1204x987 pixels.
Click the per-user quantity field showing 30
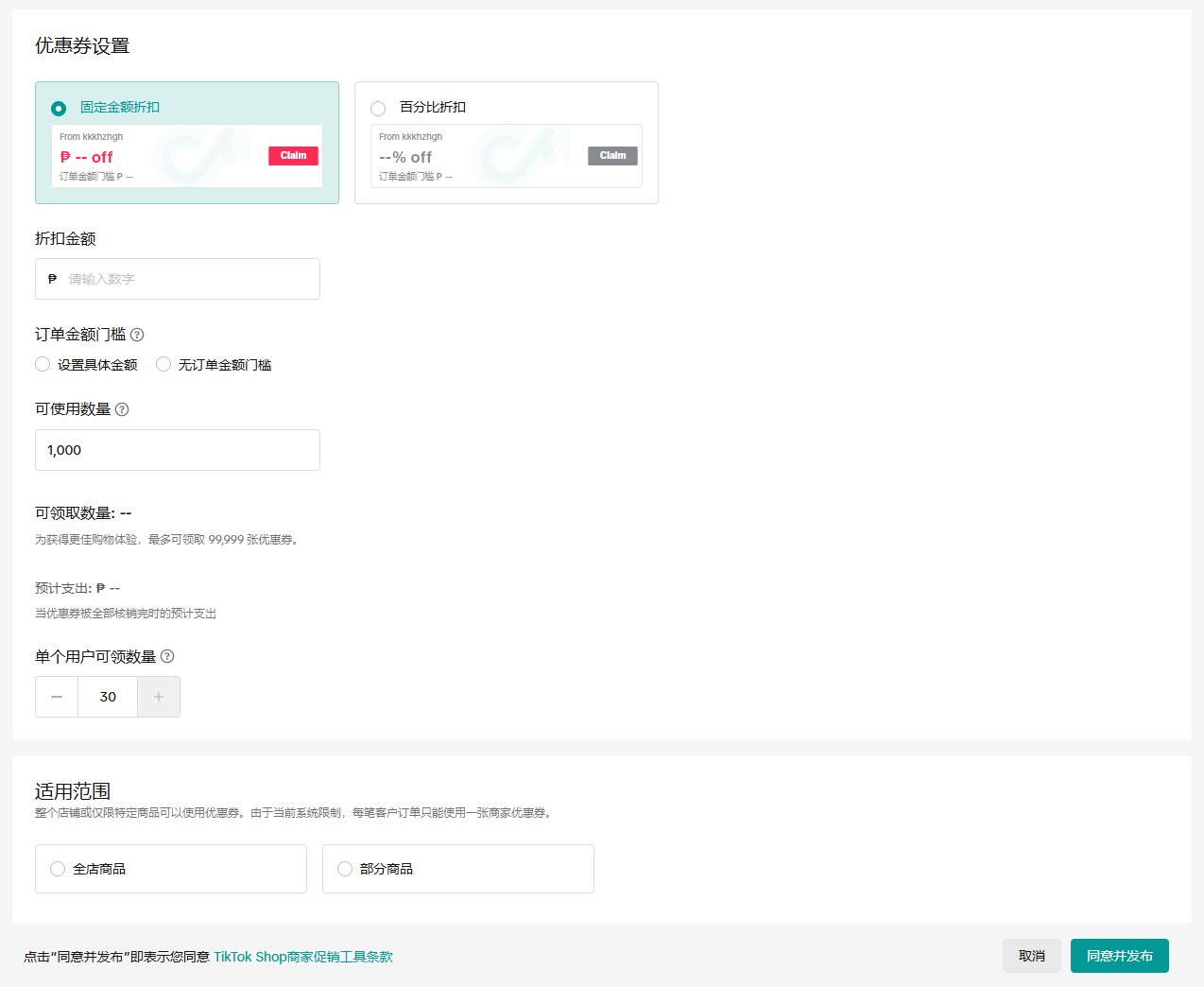(108, 697)
